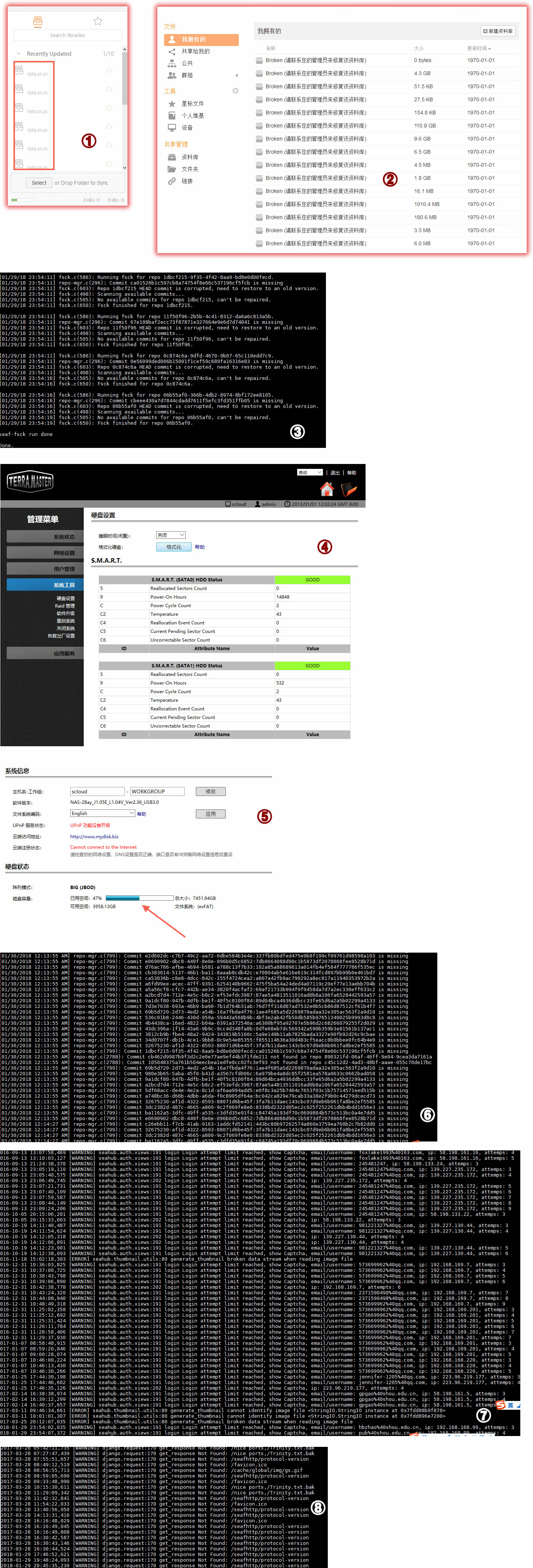Expand the 群组 arrow in sidebar

click(236, 76)
